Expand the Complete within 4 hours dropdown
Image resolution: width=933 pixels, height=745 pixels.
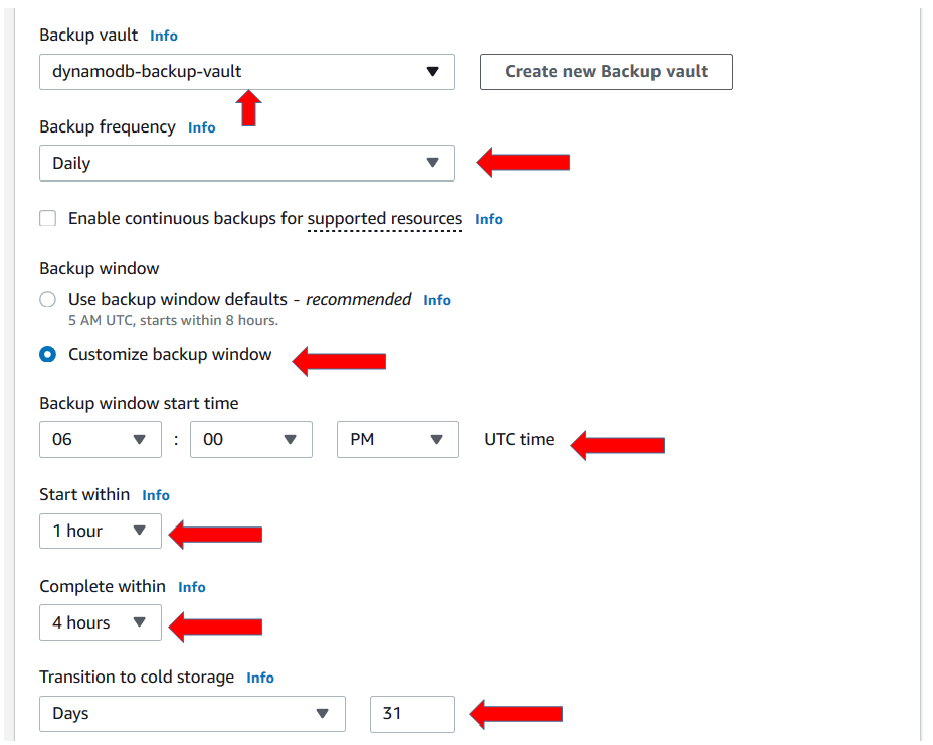click(x=100, y=622)
